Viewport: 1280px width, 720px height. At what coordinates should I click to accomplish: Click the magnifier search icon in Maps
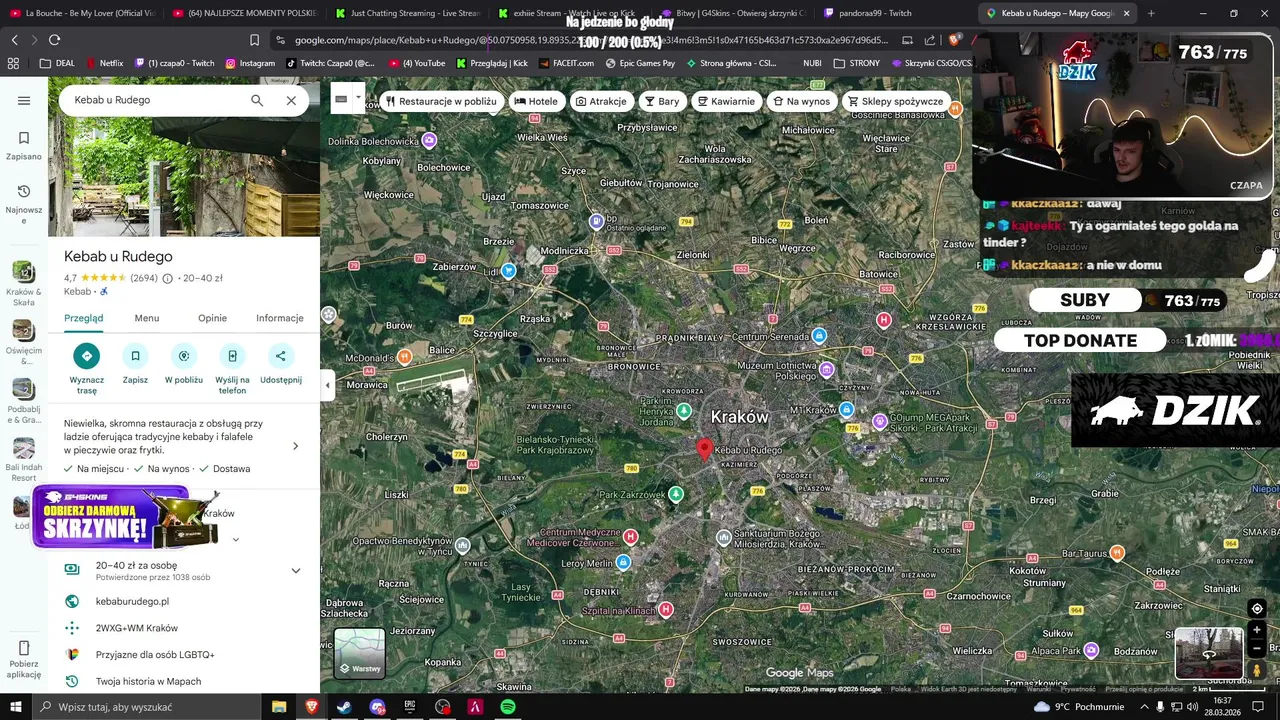click(257, 100)
